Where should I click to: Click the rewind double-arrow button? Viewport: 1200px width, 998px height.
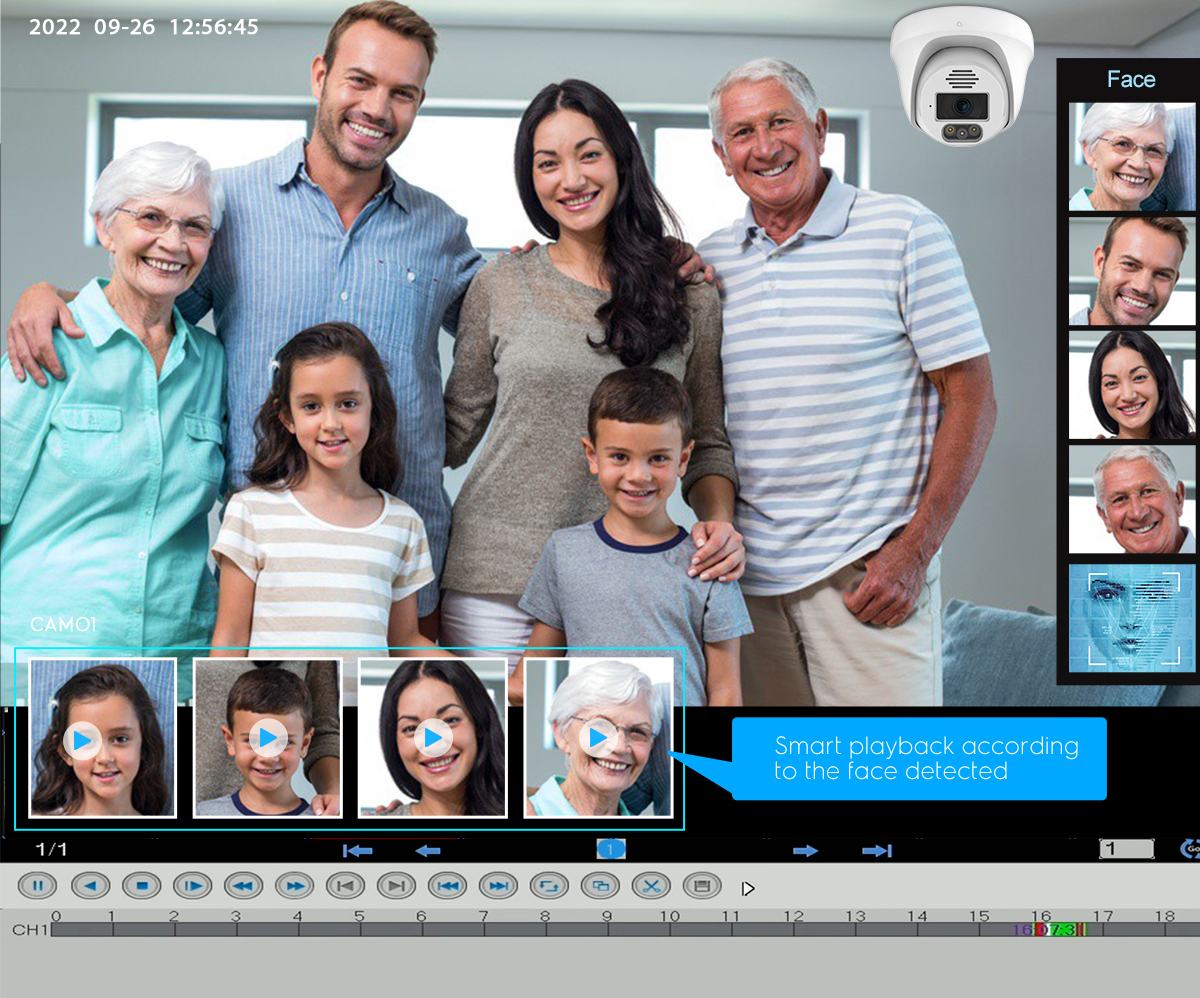[243, 886]
